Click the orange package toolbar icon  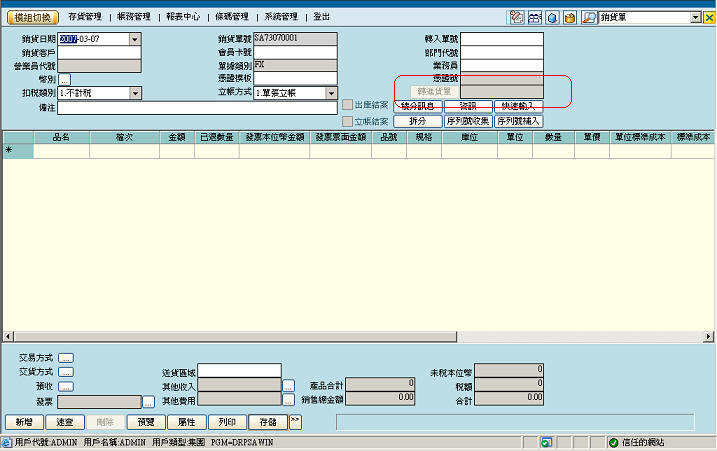(x=569, y=18)
